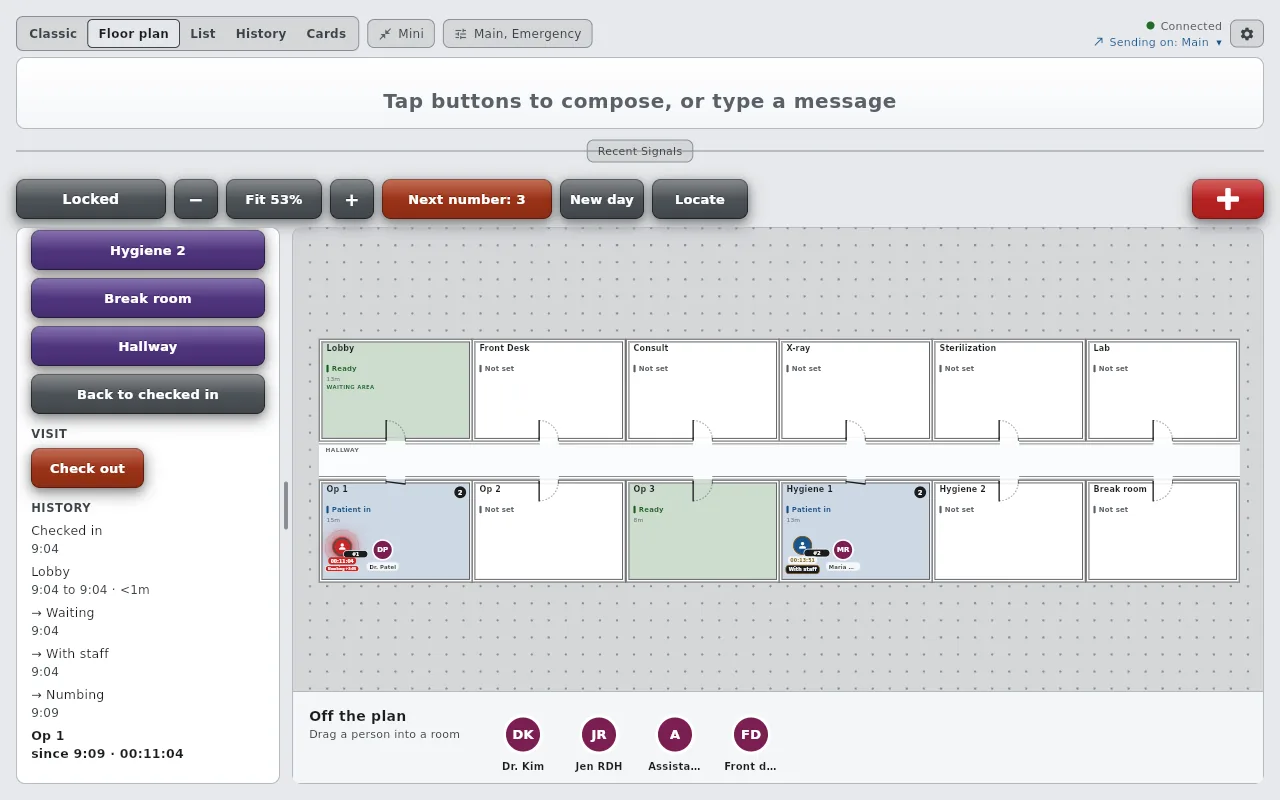This screenshot has height=800, width=1280.
Task: Select the X-ray room on floor plan
Action: pyautogui.click(x=856, y=390)
